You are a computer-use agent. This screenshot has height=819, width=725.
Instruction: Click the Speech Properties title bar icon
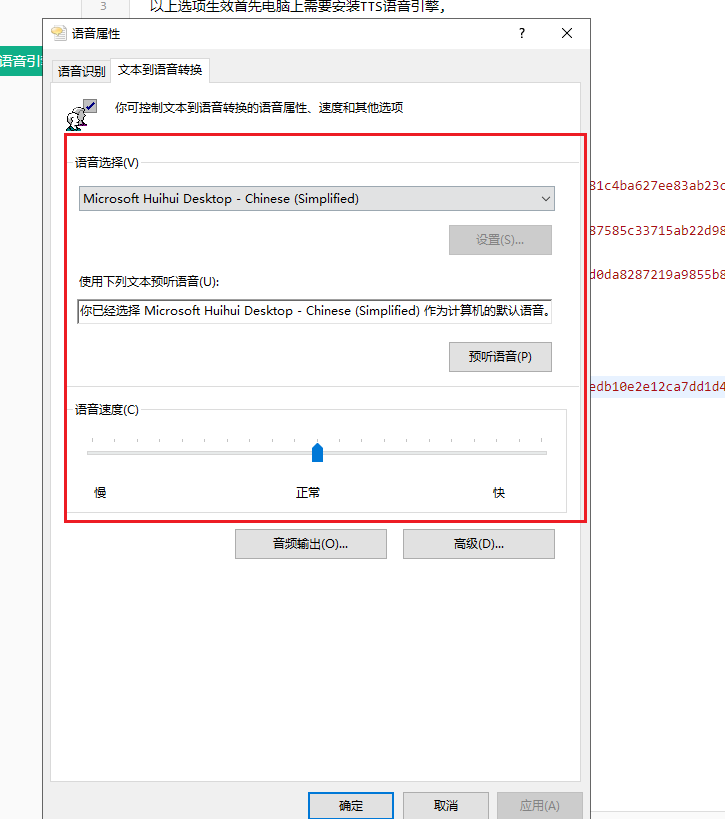tap(59, 33)
